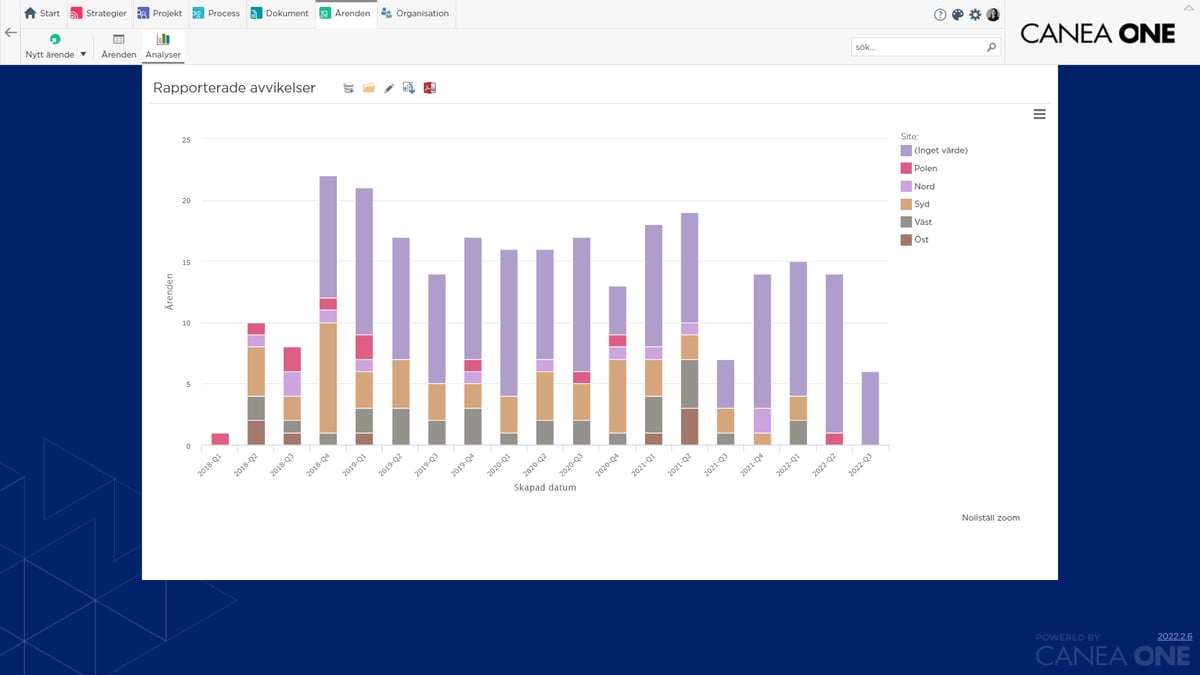Select the pencil edit icon for the analysis

click(389, 87)
